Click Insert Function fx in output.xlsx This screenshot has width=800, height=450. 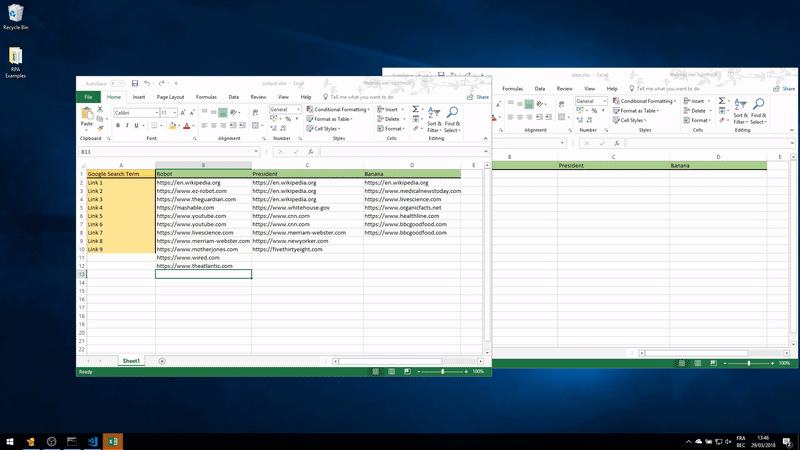pos(310,152)
